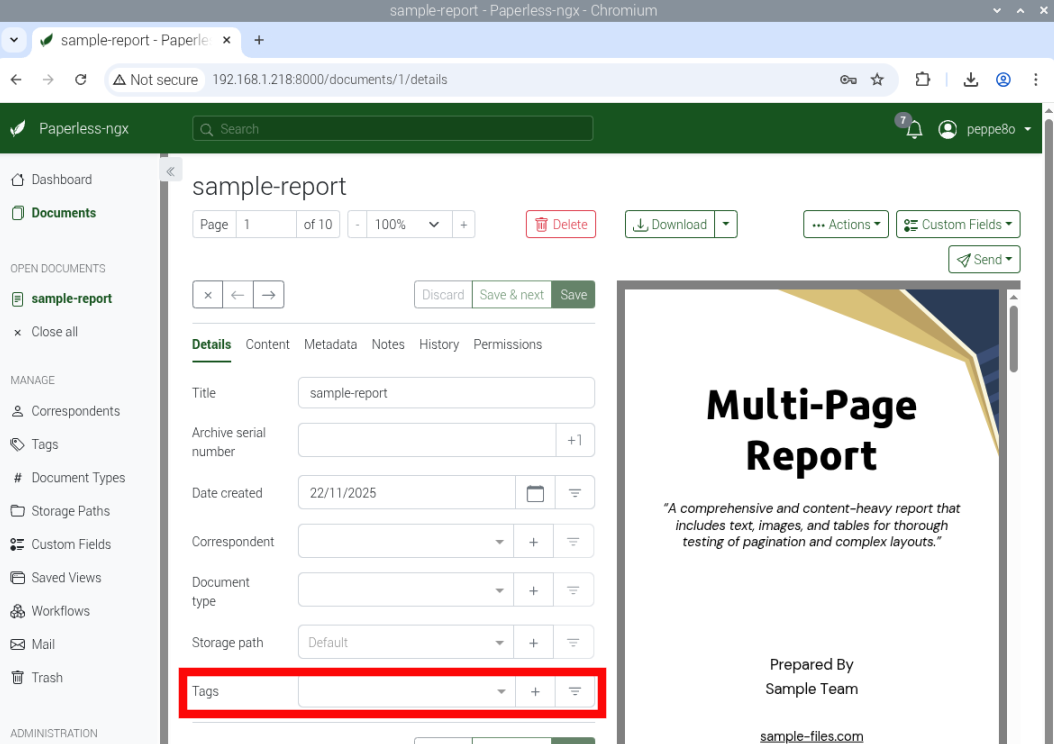Collapse the sidebar with the double-chevron
Image resolution: width=1054 pixels, height=744 pixels.
click(x=170, y=170)
